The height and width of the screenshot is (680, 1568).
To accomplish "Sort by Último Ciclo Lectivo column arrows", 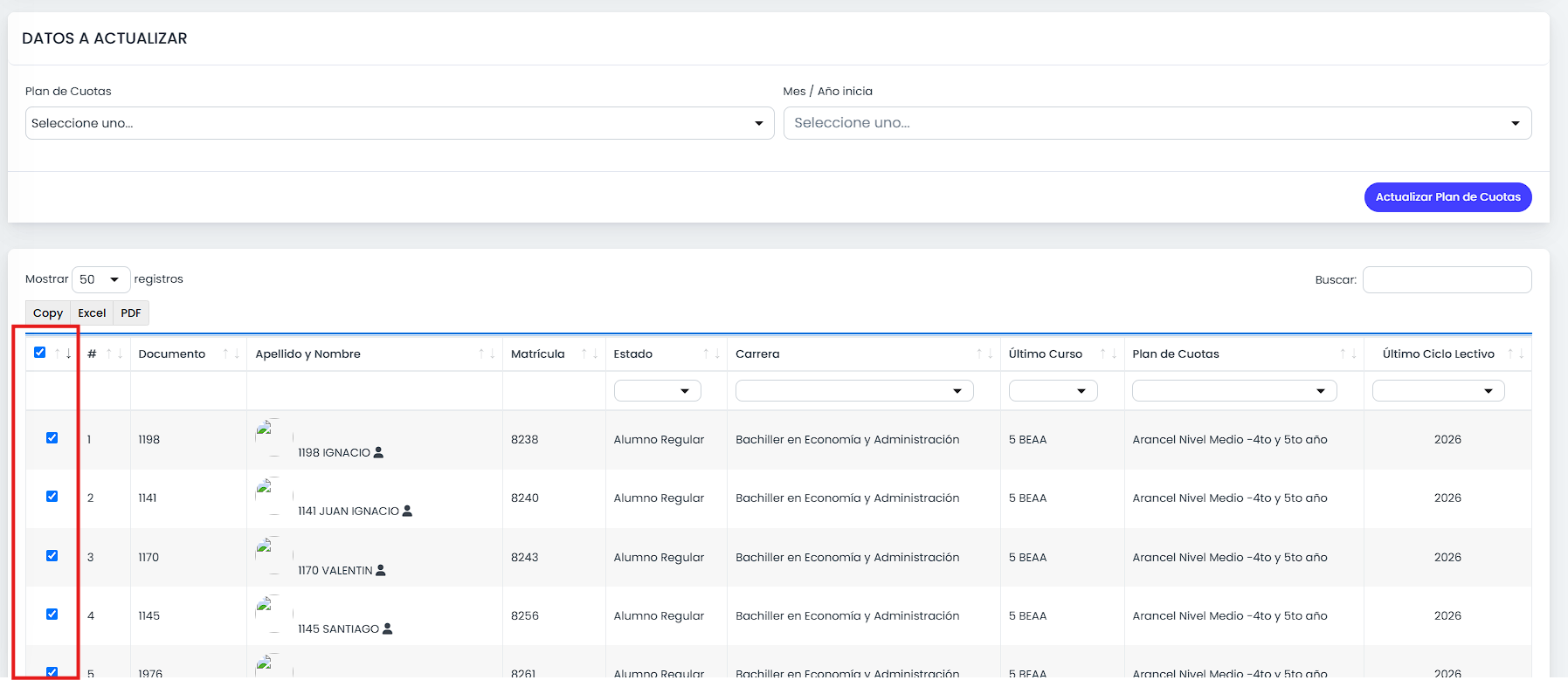I will tap(1516, 354).
